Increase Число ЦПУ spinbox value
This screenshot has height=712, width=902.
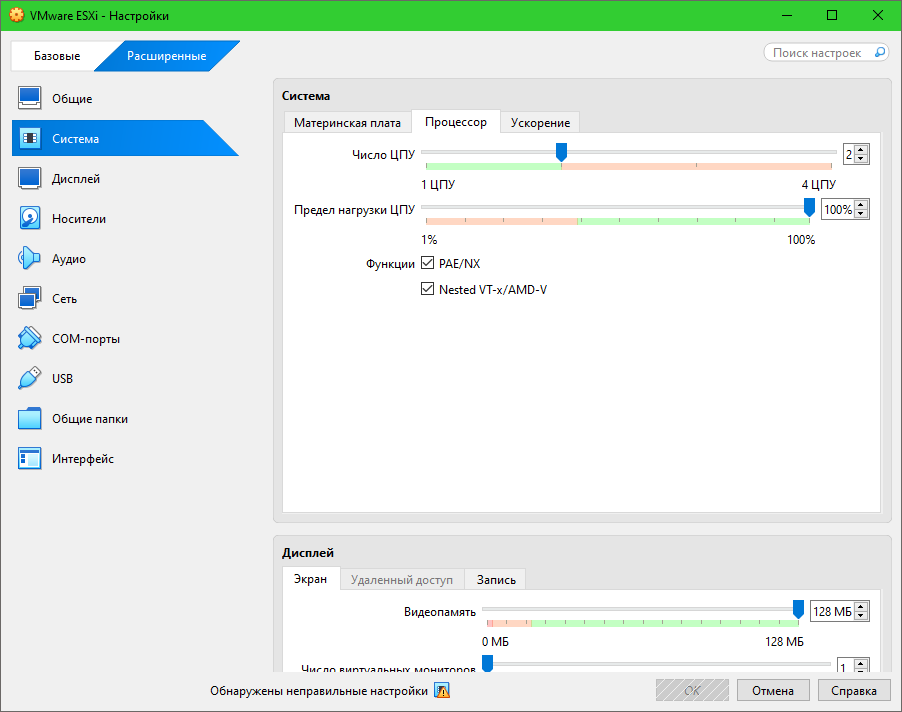[x=862, y=150]
